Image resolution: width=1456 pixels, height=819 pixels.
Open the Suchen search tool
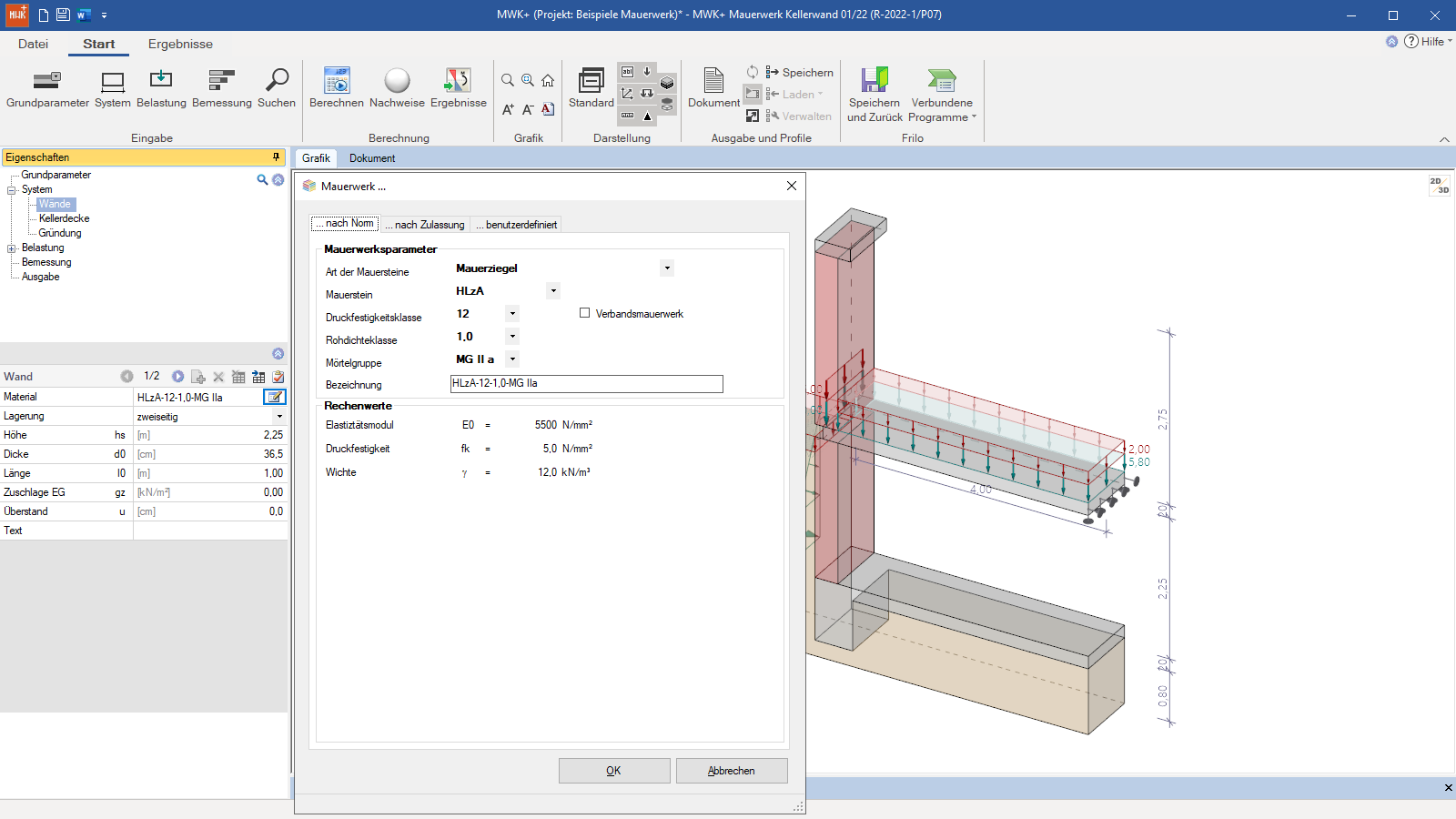[x=277, y=88]
